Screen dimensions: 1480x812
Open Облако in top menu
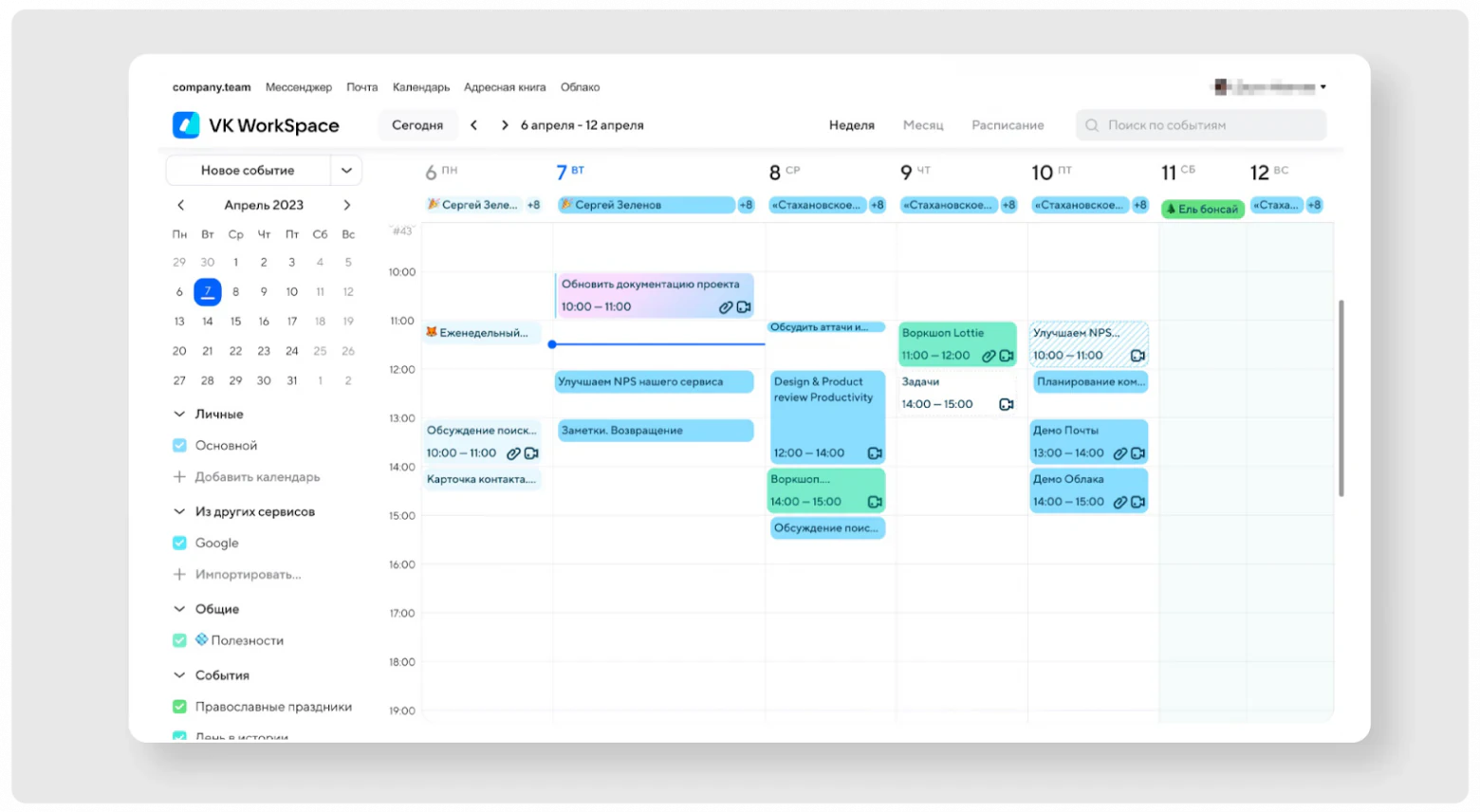click(x=580, y=87)
